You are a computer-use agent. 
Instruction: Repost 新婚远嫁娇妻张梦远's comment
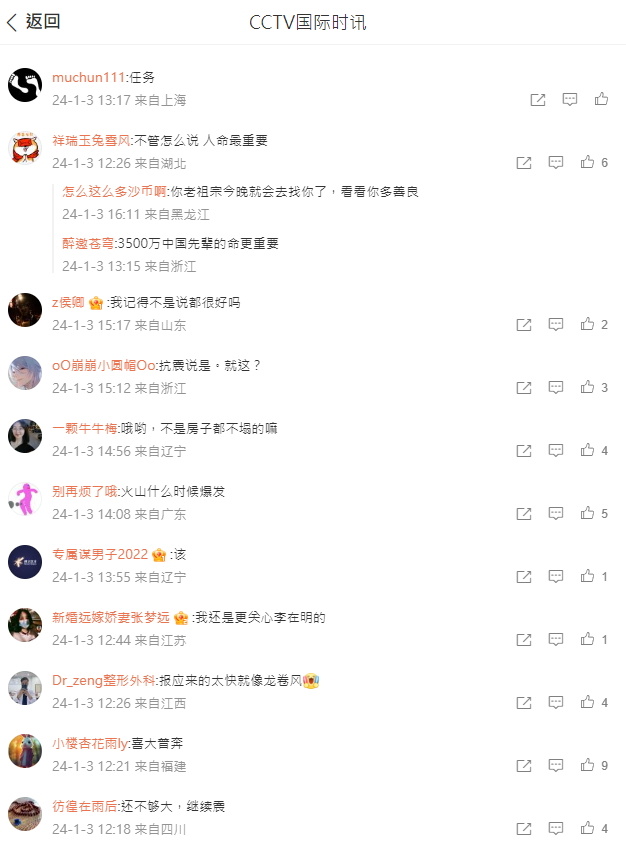point(524,640)
